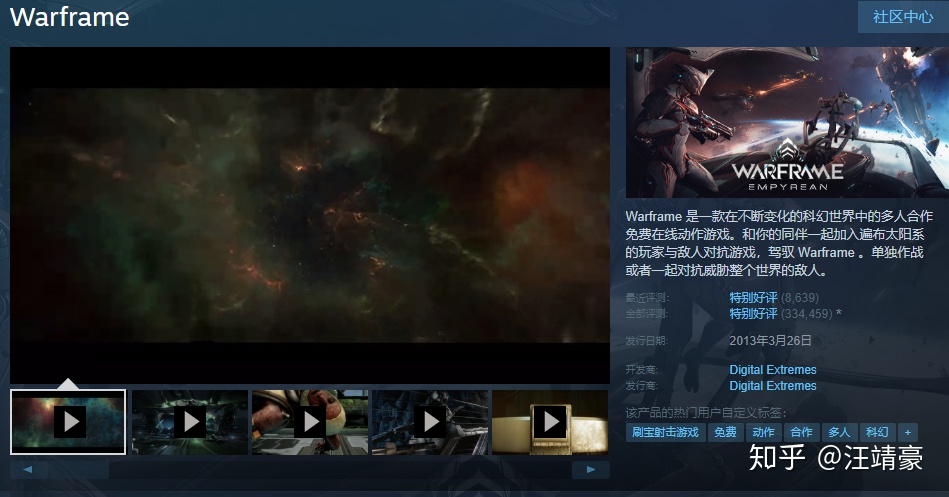Click the thumbnail strip scrollbar handle
Image resolution: width=949 pixels, height=497 pixels.
(79, 469)
